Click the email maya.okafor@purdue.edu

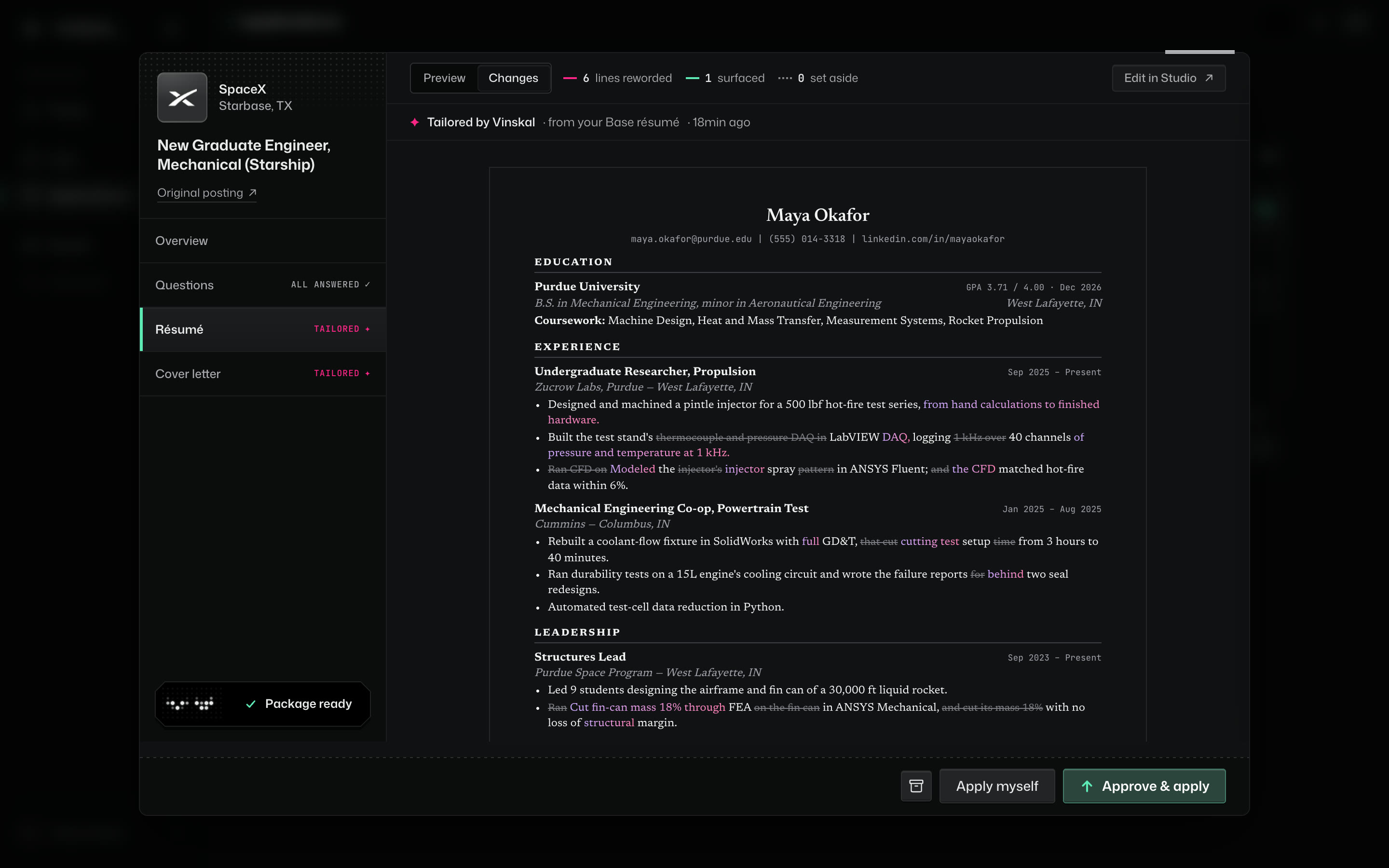click(691, 239)
